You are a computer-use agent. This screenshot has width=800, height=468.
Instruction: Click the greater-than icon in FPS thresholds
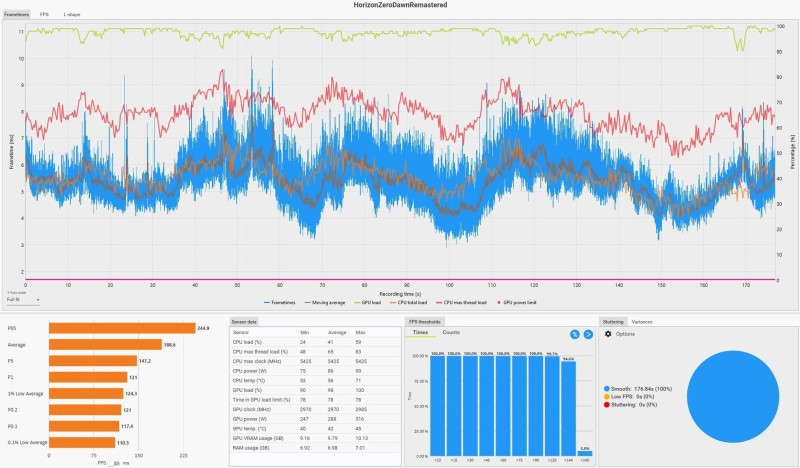[588, 334]
